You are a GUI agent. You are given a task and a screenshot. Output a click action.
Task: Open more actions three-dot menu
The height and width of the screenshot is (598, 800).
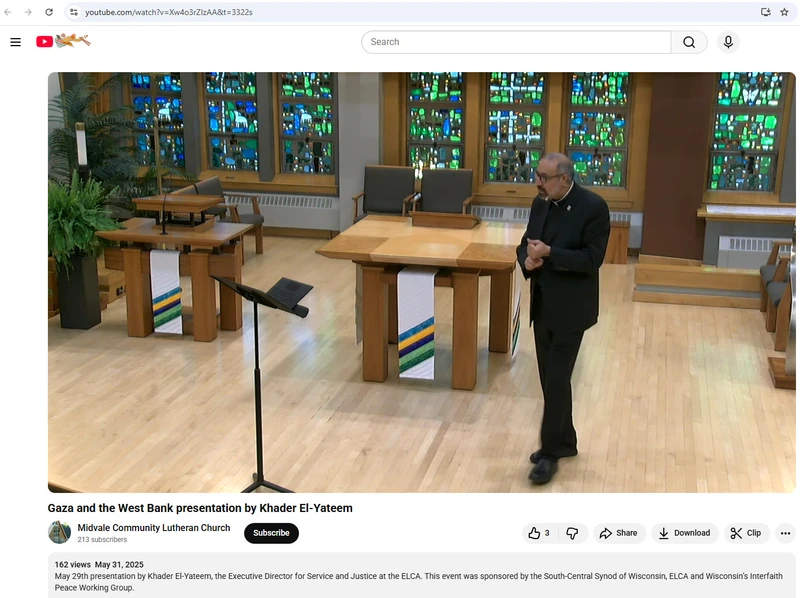click(785, 533)
